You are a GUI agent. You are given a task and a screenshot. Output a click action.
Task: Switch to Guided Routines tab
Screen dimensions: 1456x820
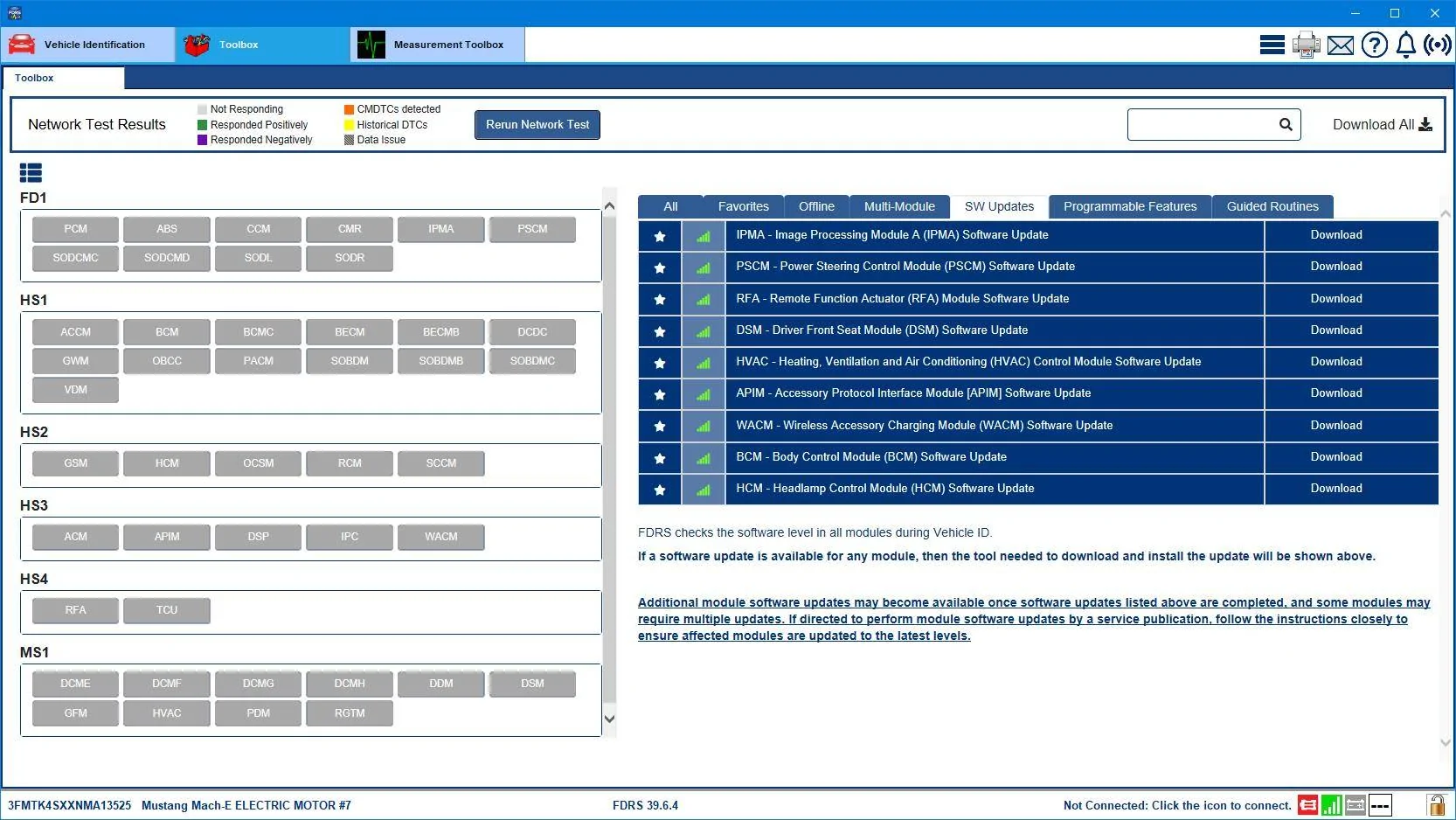coord(1272,206)
